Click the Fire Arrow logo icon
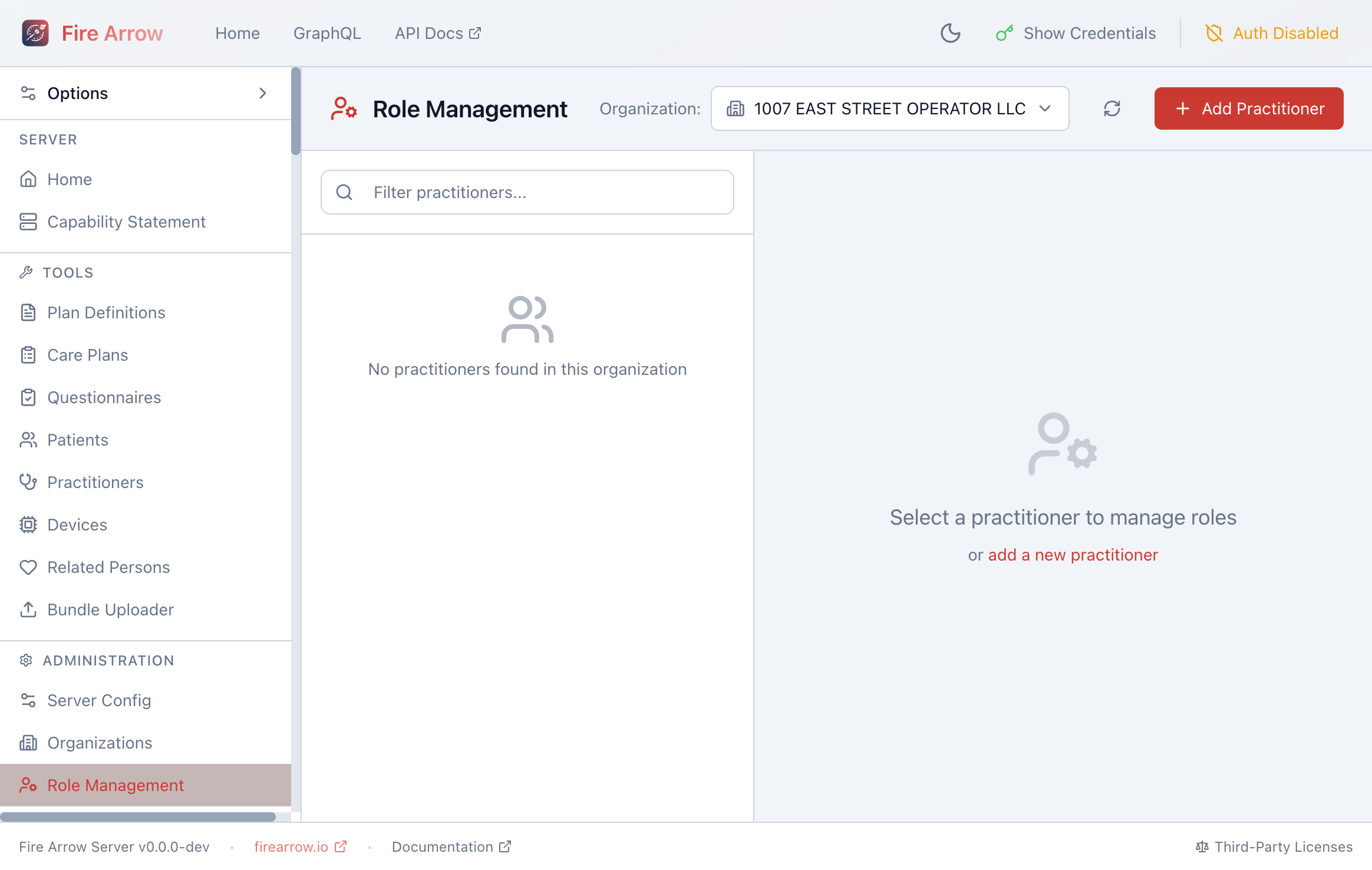This screenshot has height=870, width=1372. click(35, 33)
